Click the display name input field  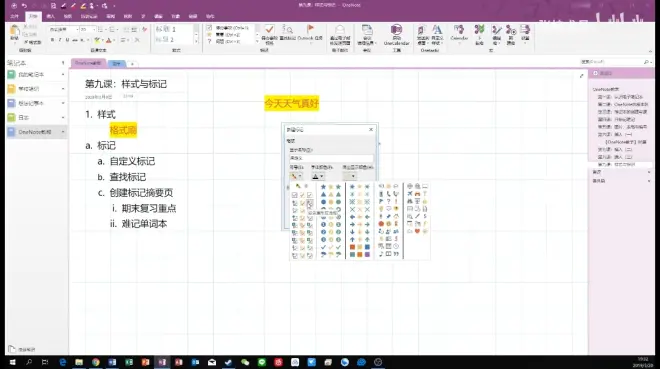click(331, 158)
